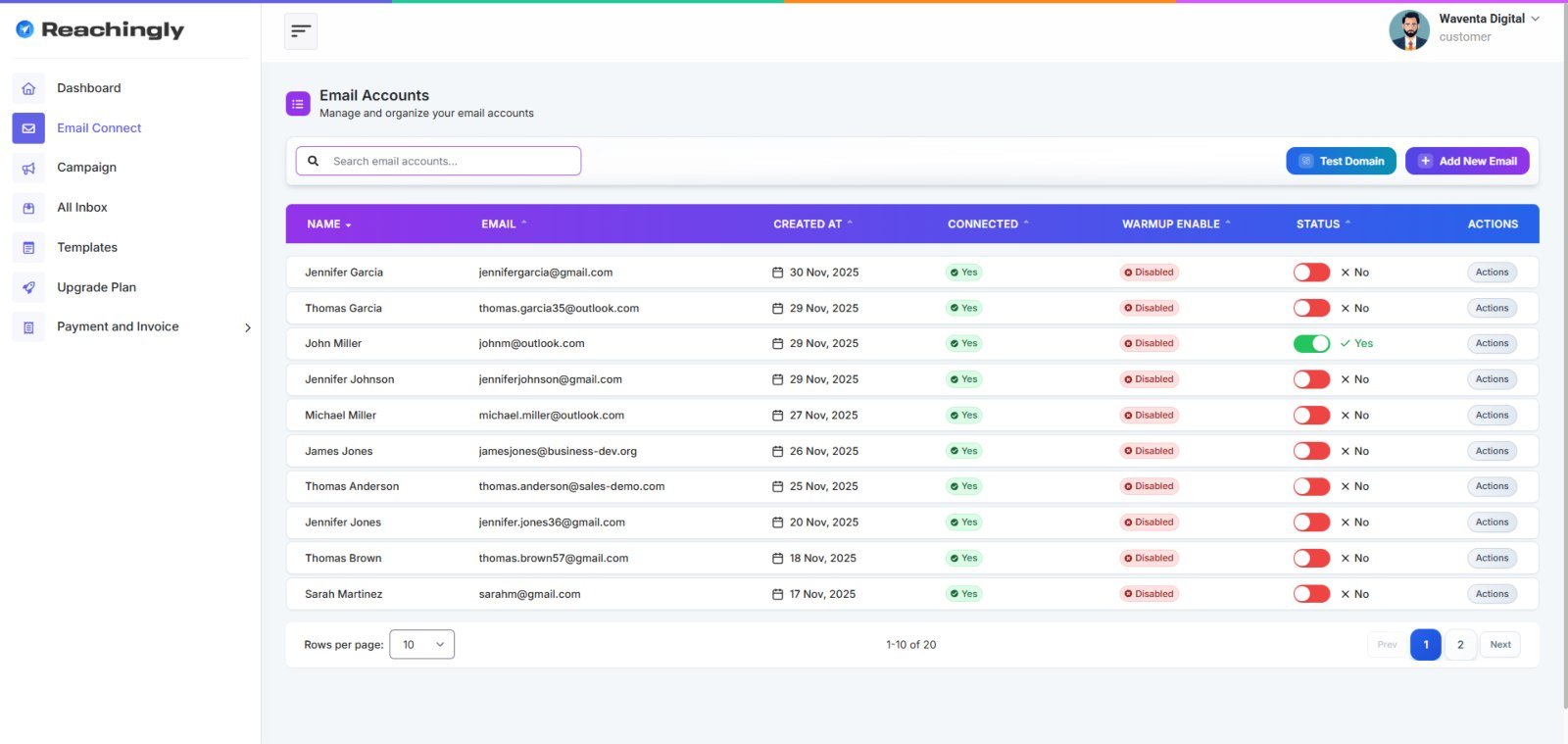Screen dimensions: 1568x744
Task: Open the Email Connect menu item
Action: tap(99, 128)
